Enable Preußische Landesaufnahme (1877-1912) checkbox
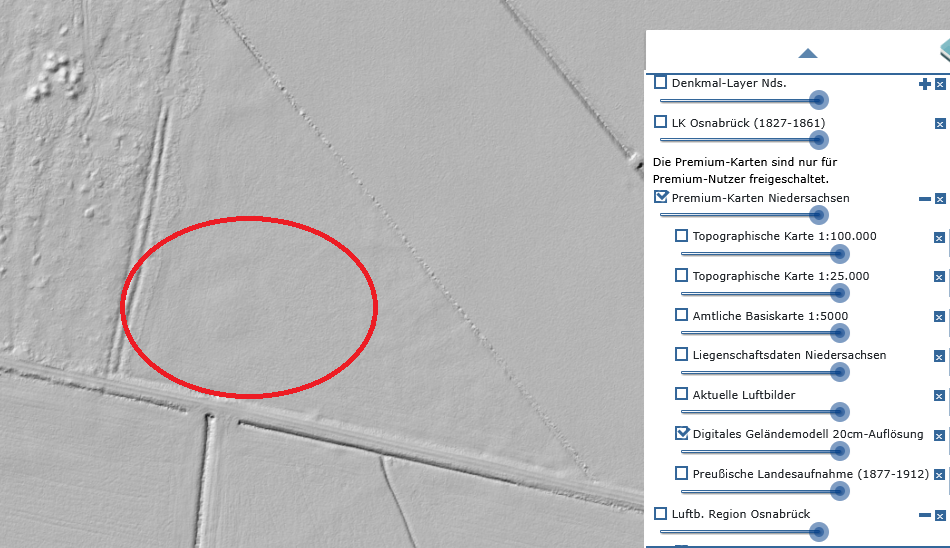Screen dimensions: 950x548 682,473
